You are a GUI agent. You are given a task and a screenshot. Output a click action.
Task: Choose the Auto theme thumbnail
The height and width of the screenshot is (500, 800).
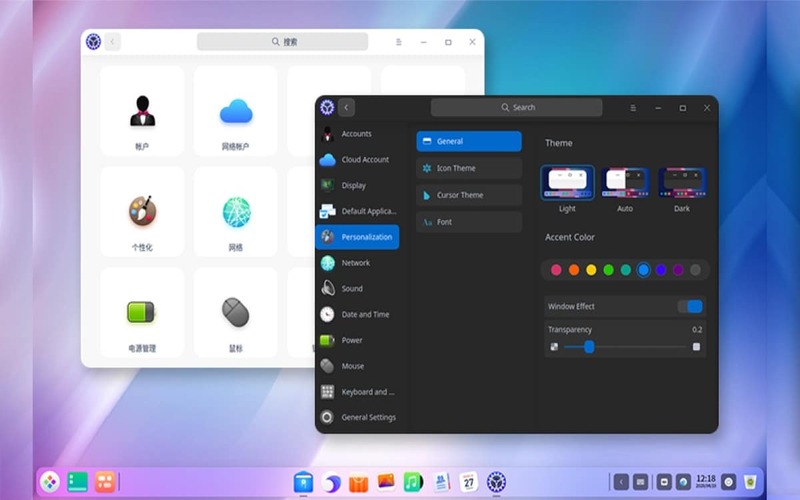pos(625,182)
